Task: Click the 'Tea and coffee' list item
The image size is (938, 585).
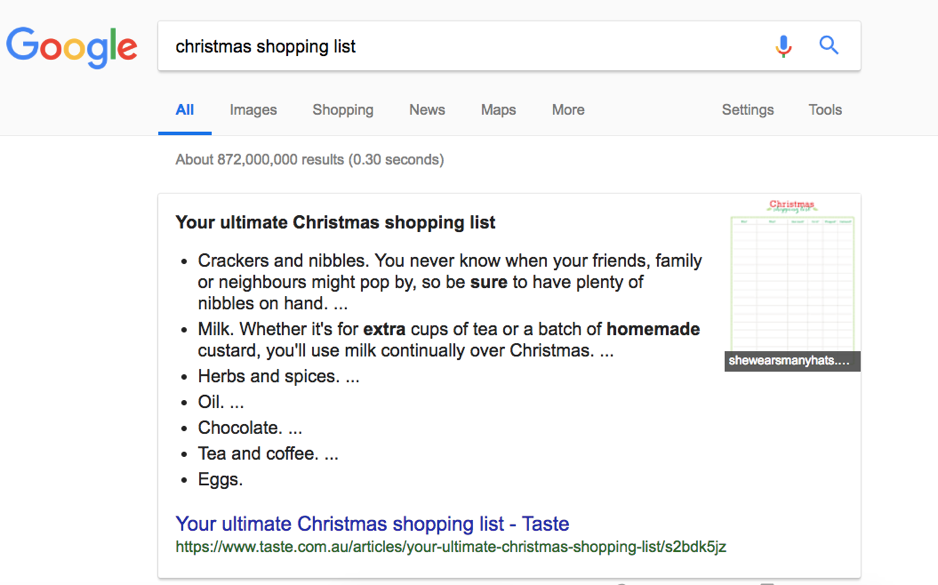Action: pos(268,454)
